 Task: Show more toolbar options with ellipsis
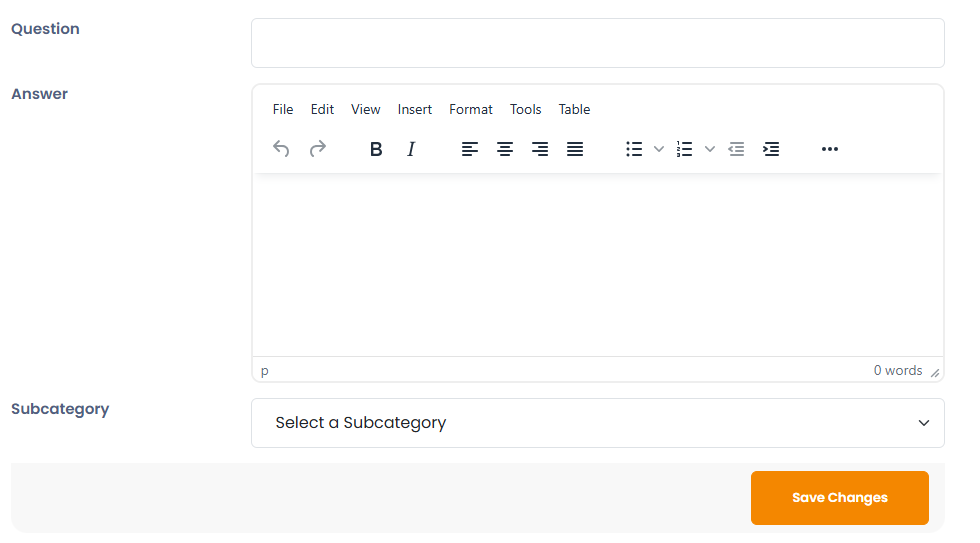[x=829, y=149]
